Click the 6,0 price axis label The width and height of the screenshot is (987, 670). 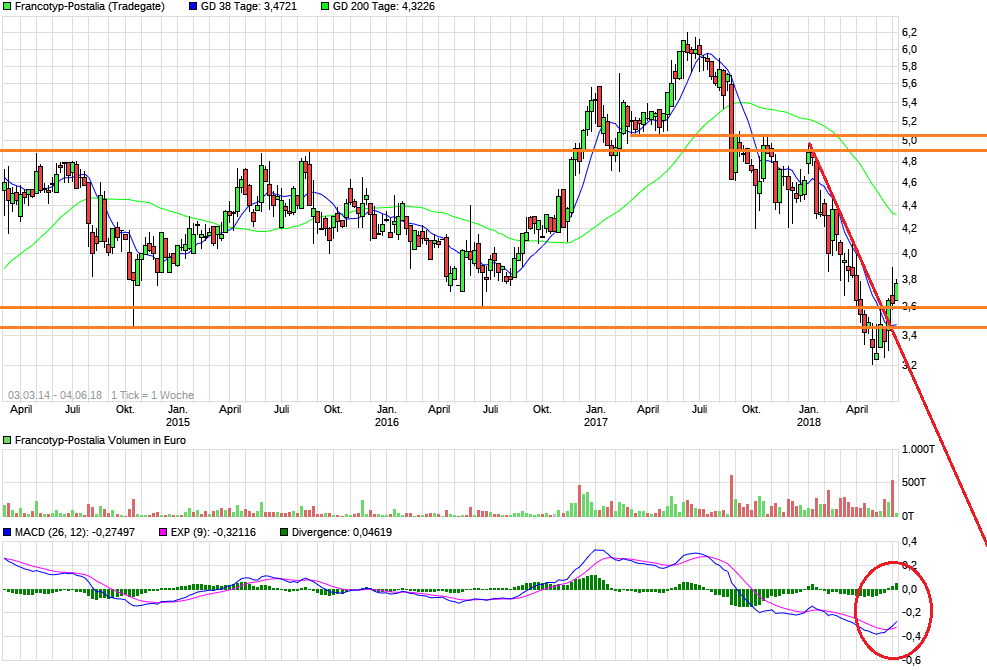[909, 49]
